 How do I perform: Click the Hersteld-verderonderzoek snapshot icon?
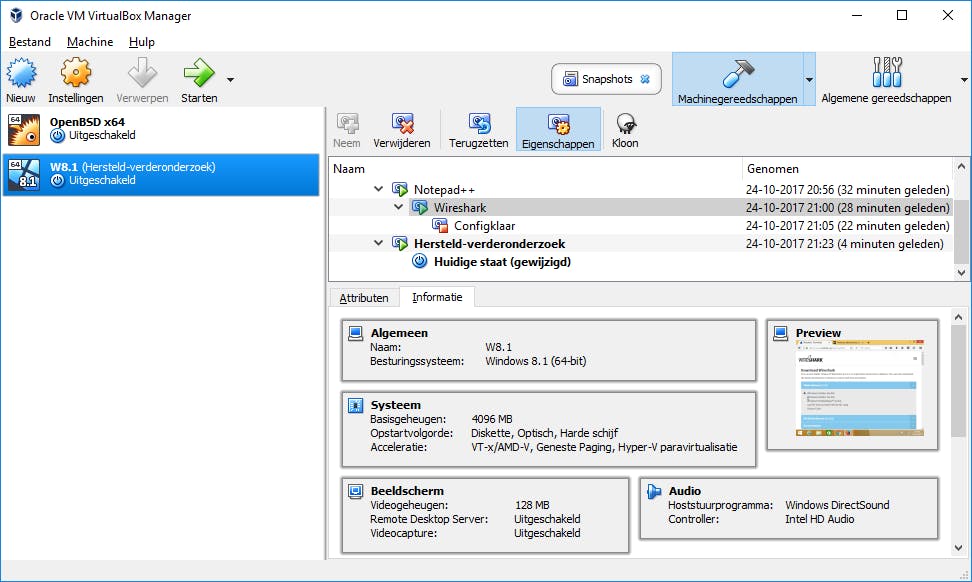coord(400,244)
